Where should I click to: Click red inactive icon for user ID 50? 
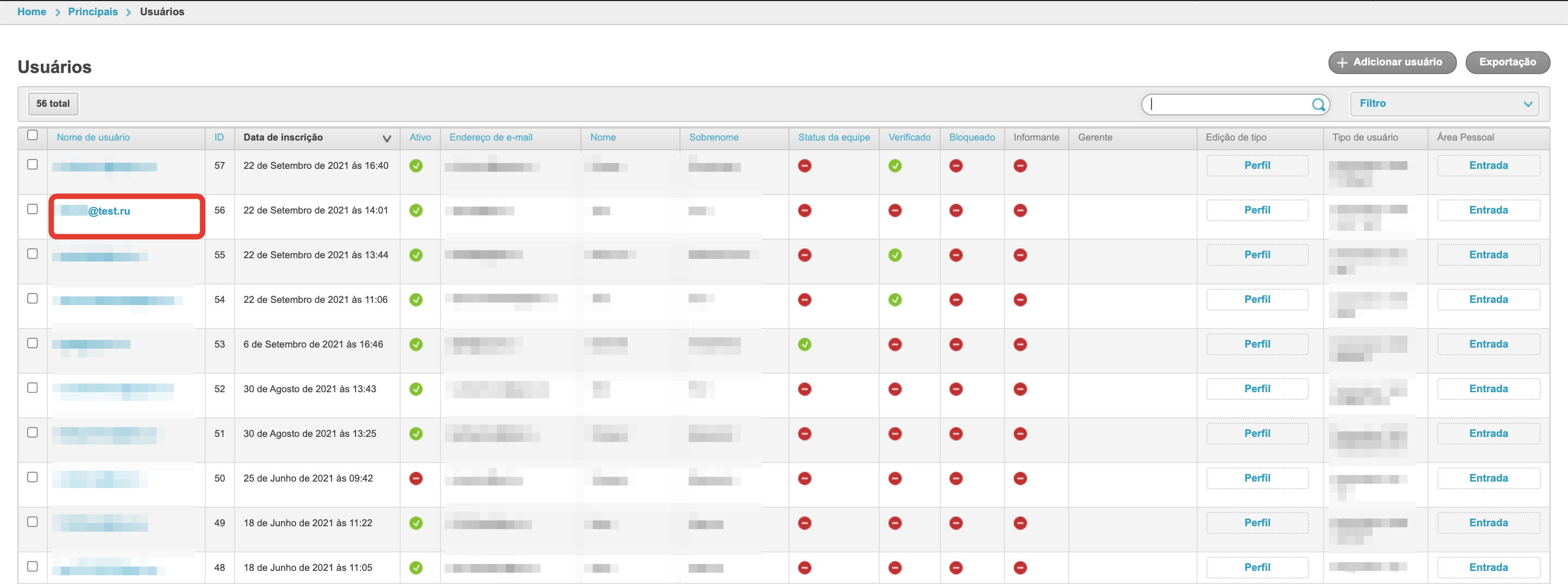(416, 479)
